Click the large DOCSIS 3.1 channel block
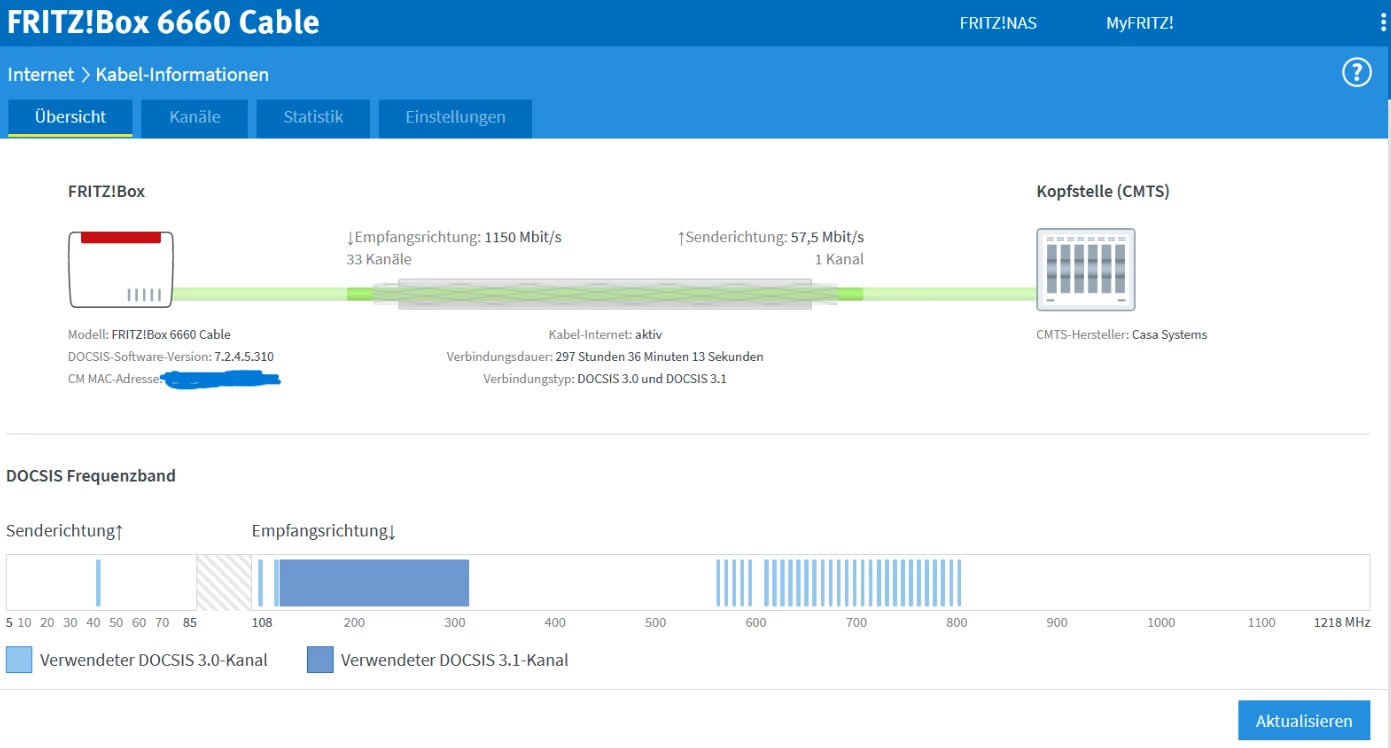 (x=374, y=583)
